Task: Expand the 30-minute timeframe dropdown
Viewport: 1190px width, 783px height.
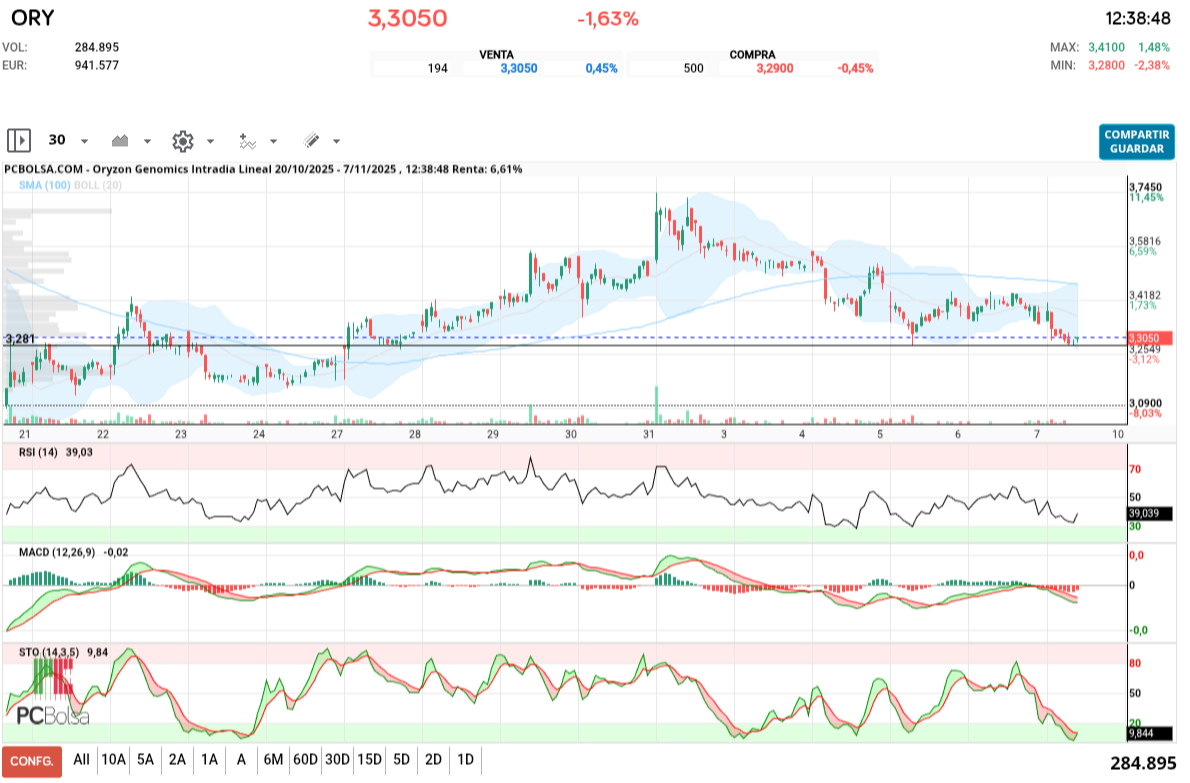Action: tap(84, 141)
